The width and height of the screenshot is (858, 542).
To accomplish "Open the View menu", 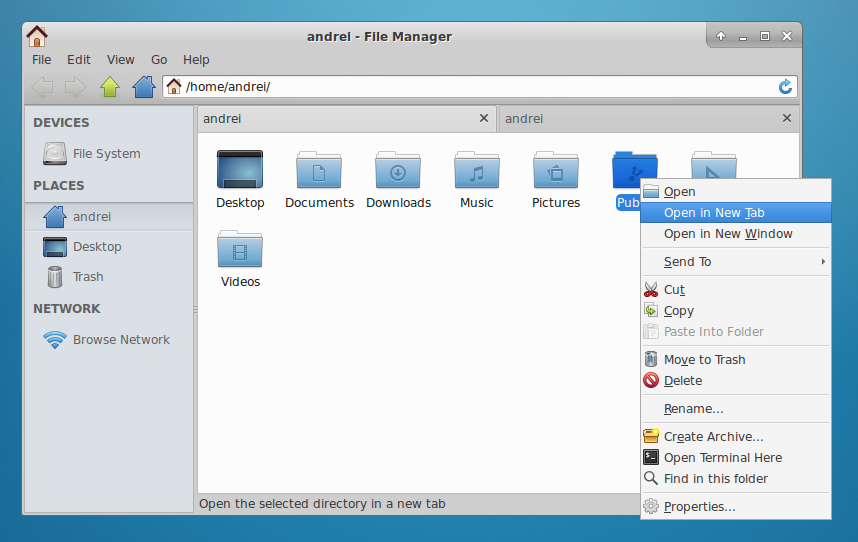I will pyautogui.click(x=120, y=60).
